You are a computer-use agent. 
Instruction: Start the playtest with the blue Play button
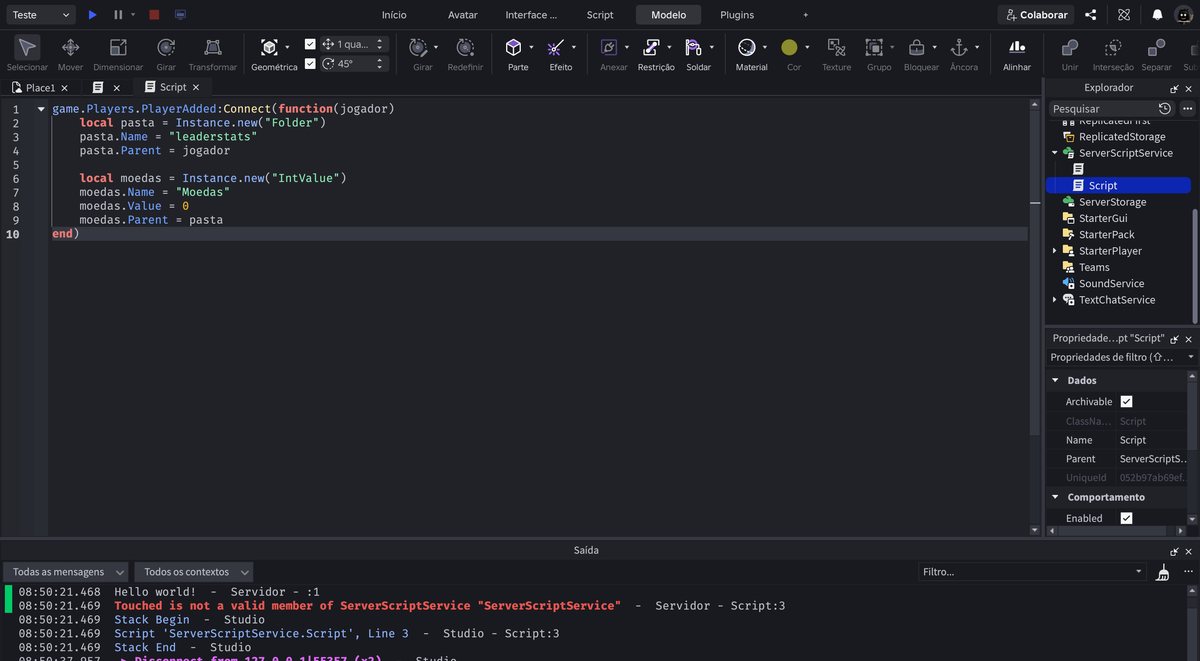(x=92, y=15)
